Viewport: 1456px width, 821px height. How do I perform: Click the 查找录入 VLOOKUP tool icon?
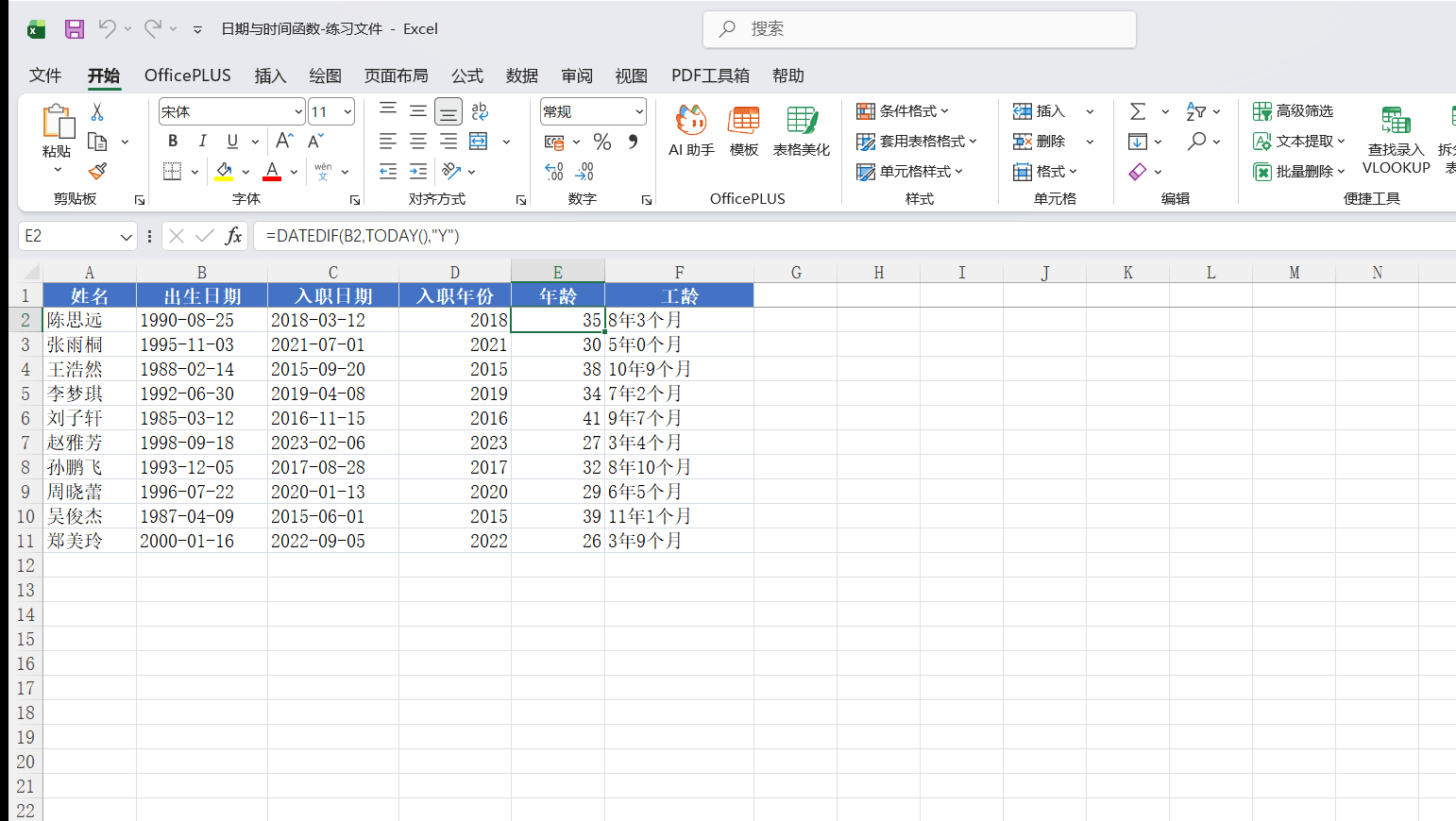[1397, 140]
